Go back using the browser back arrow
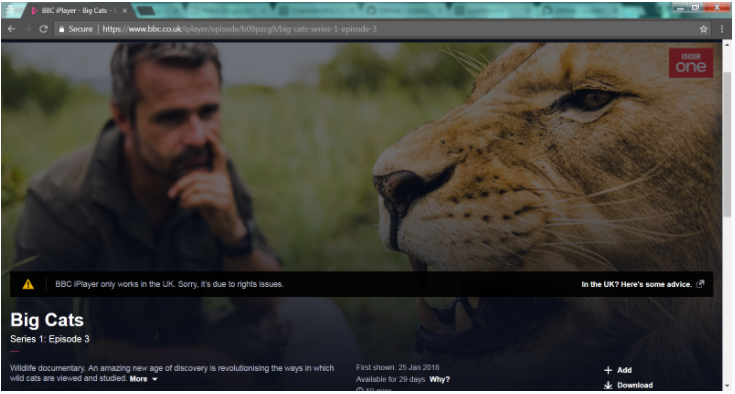 point(12,29)
